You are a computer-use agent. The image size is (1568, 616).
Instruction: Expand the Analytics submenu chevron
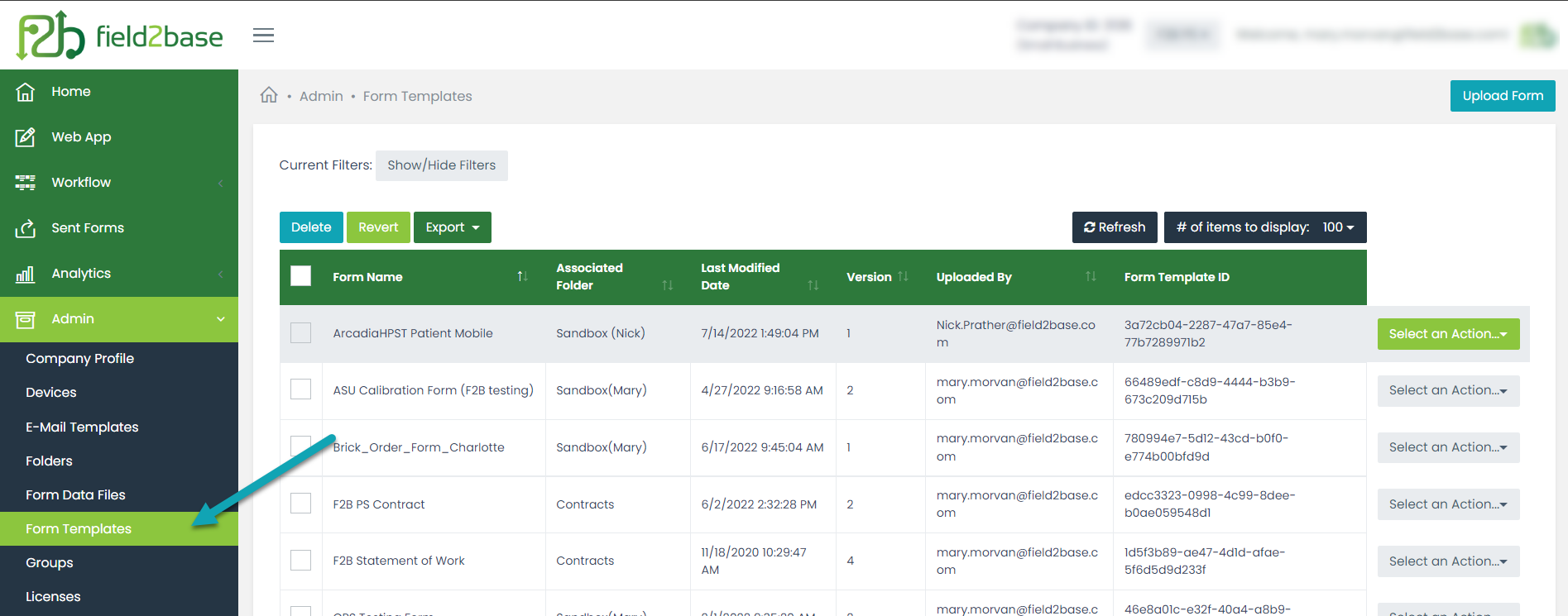221,274
